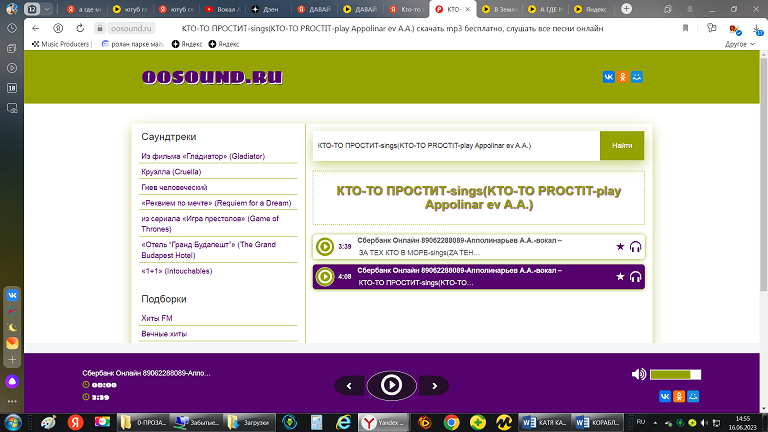The width and height of the screenshot is (768, 432).
Task: Mute the player with speaker icon
Action: [639, 375]
